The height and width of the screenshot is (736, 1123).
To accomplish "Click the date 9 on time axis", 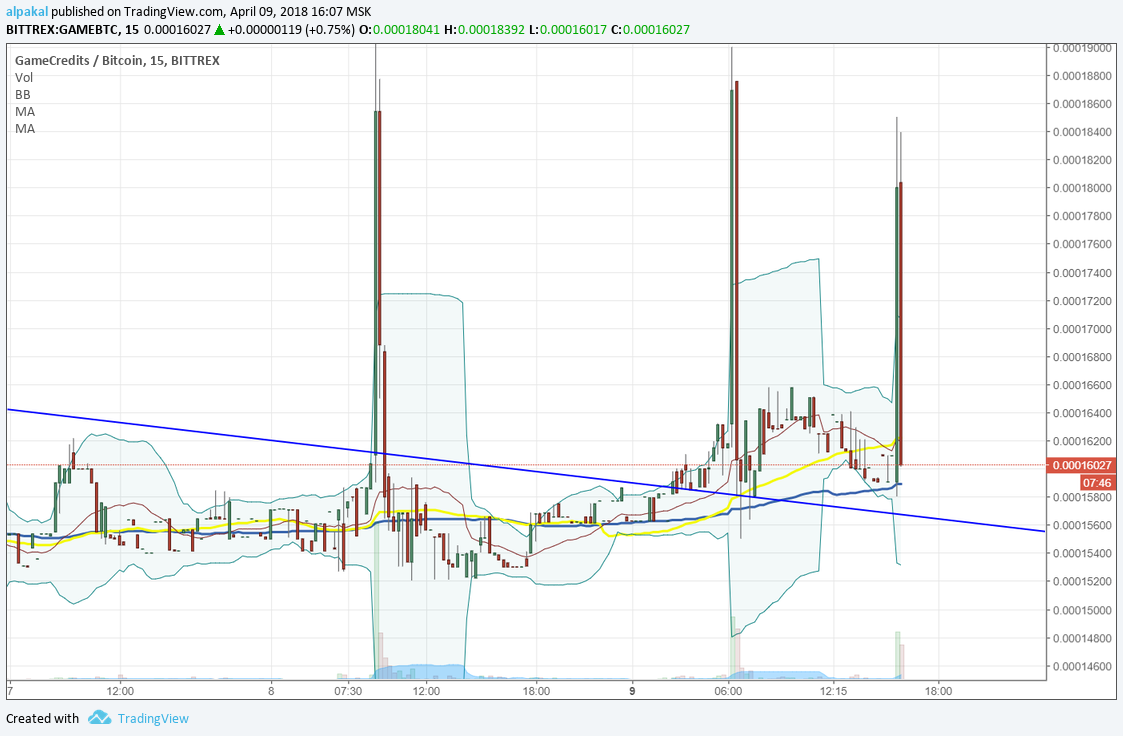I will coord(632,691).
